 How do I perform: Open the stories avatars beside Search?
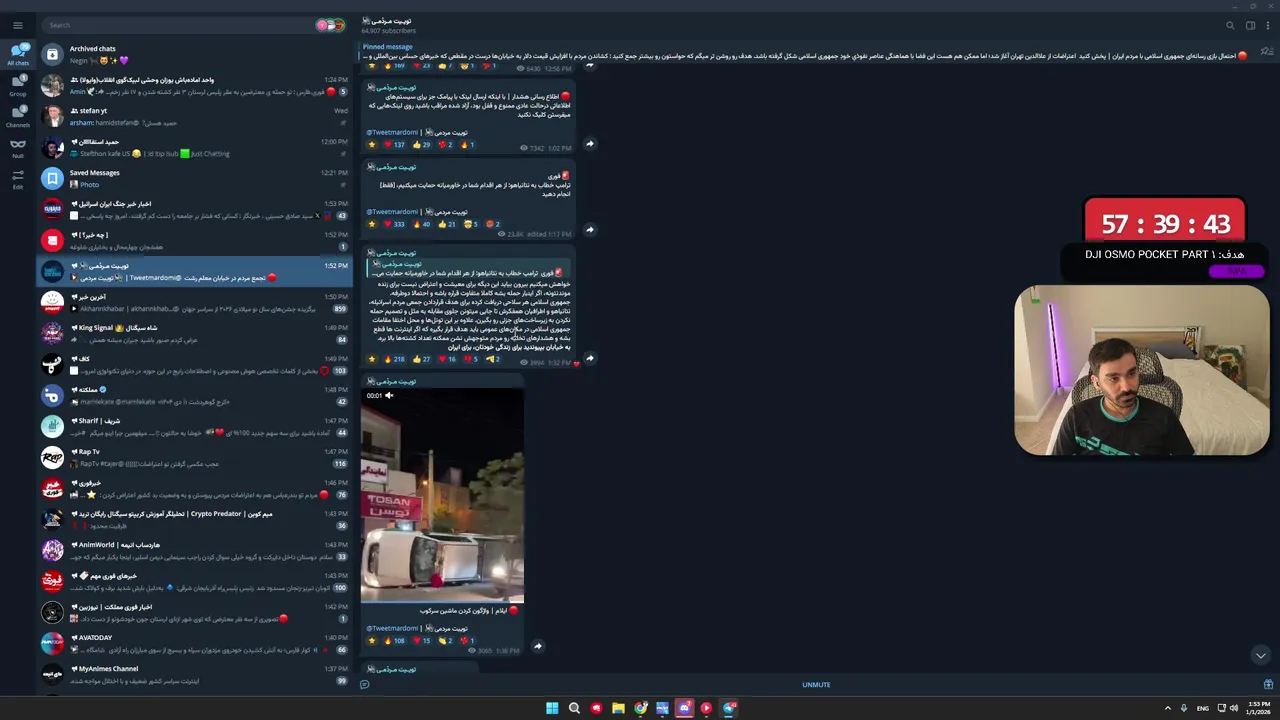point(330,25)
